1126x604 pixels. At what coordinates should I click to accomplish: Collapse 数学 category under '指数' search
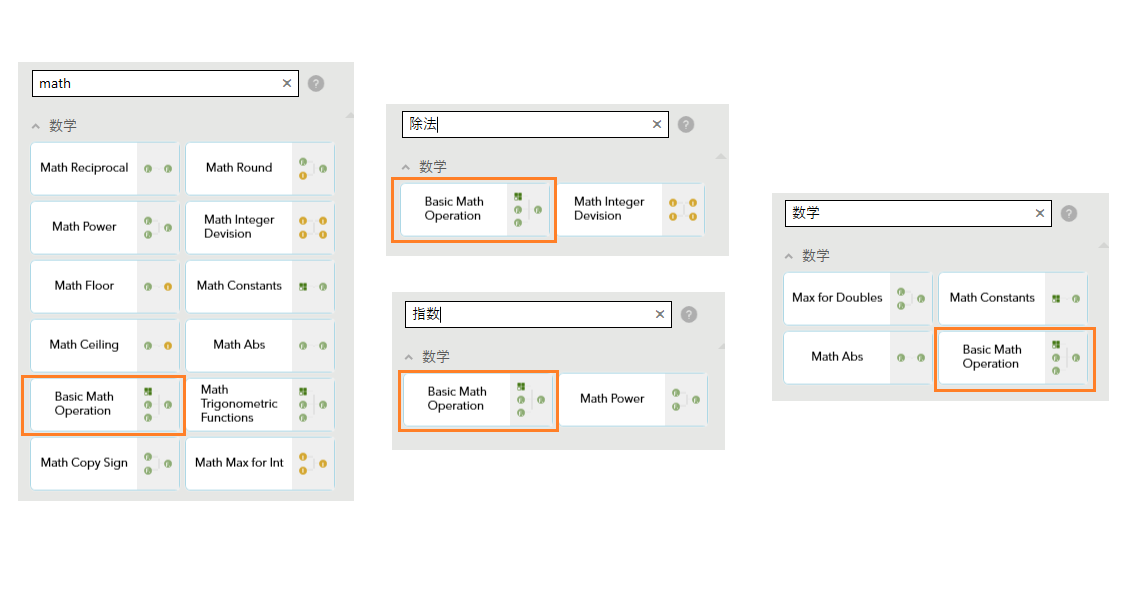click(x=409, y=357)
